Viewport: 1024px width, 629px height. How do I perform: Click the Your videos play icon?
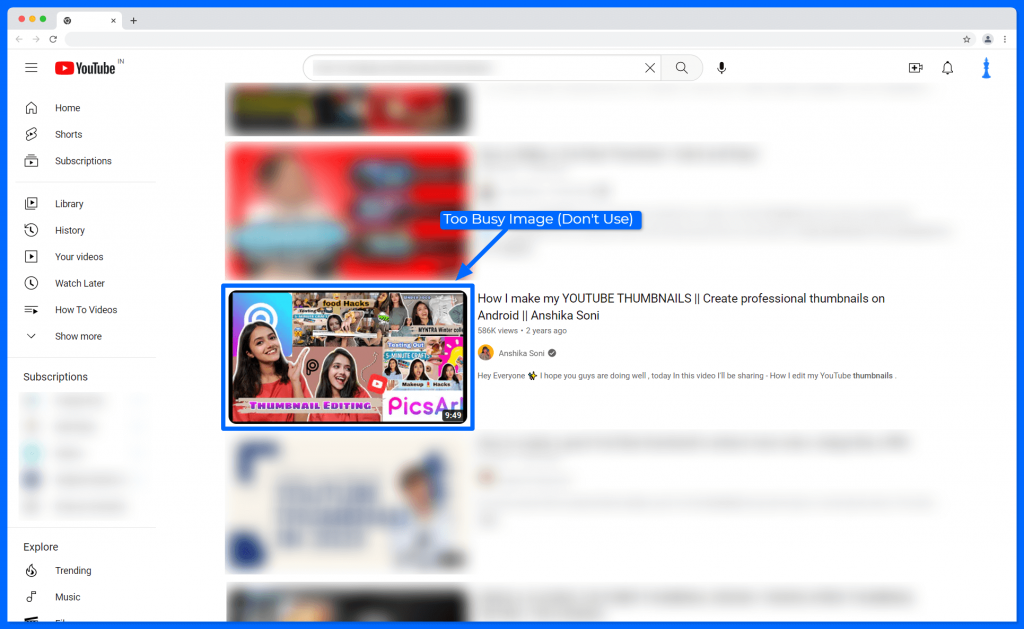tap(31, 257)
